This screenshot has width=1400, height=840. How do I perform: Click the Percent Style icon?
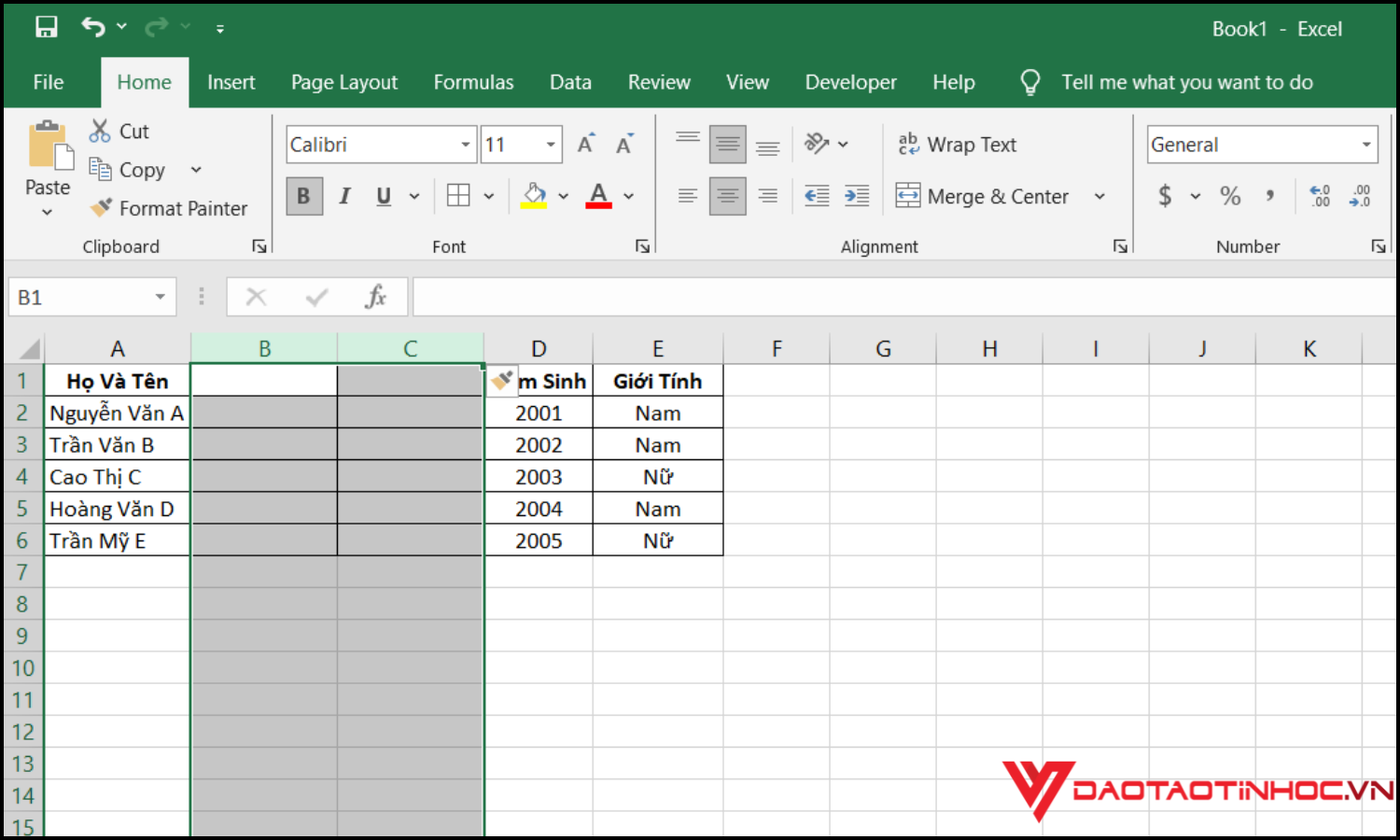pos(1230,196)
